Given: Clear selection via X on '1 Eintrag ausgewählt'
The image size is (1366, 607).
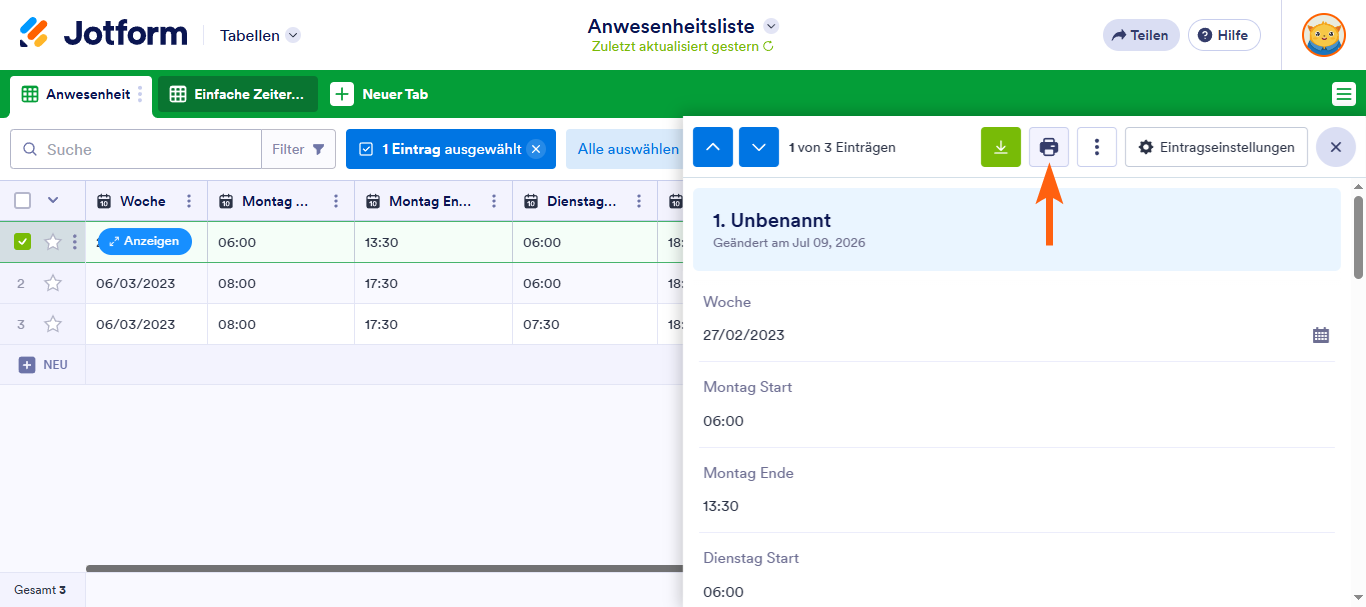Looking at the screenshot, I should pos(536,149).
